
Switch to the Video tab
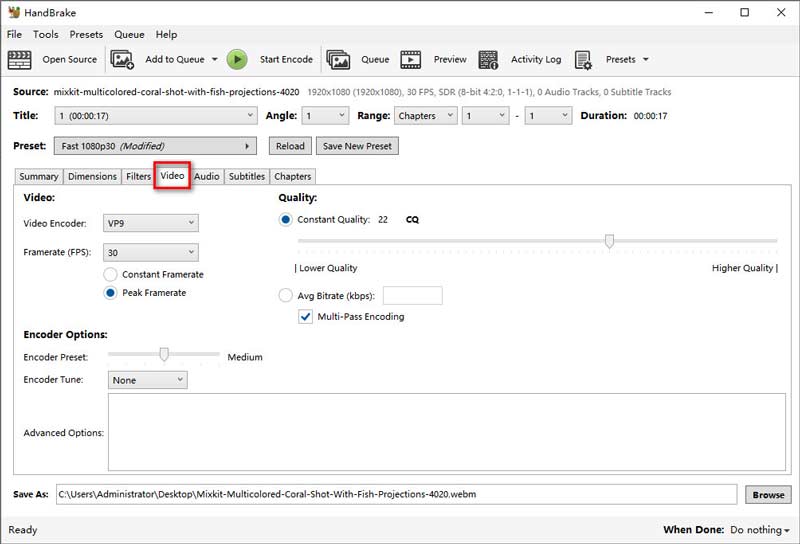point(172,176)
